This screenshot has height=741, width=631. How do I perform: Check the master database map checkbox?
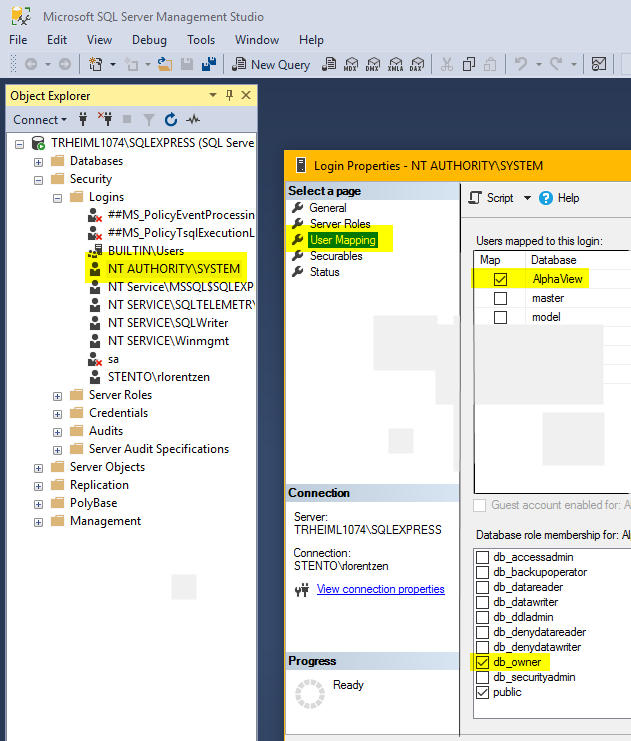(500, 299)
